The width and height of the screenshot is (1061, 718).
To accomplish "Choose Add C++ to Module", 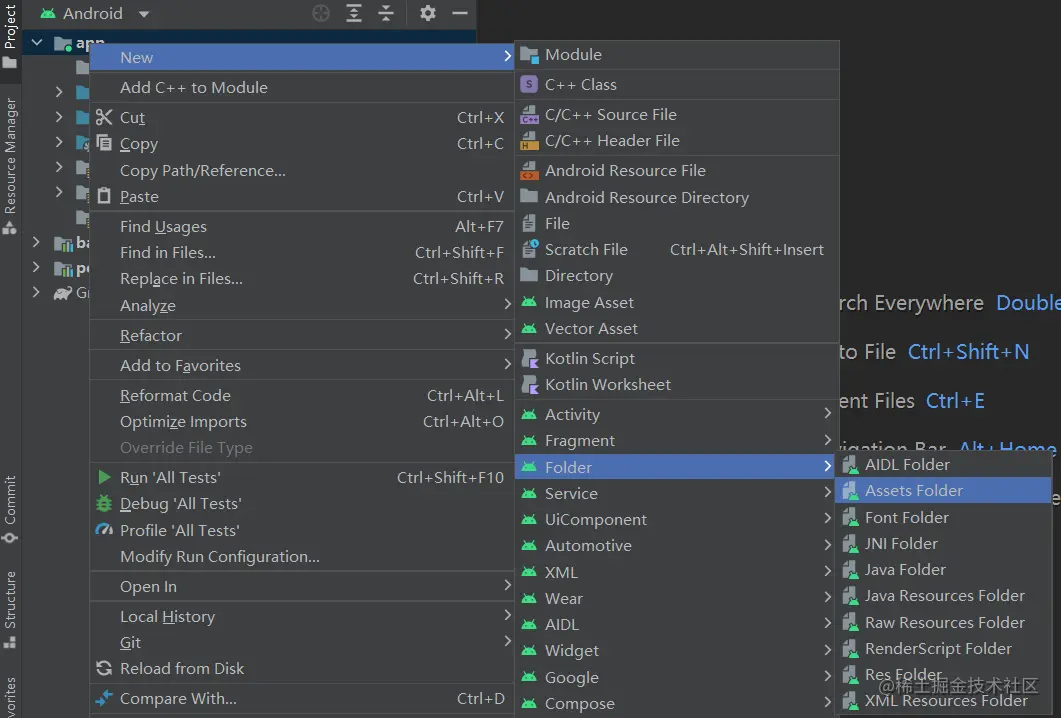I will pos(302,87).
